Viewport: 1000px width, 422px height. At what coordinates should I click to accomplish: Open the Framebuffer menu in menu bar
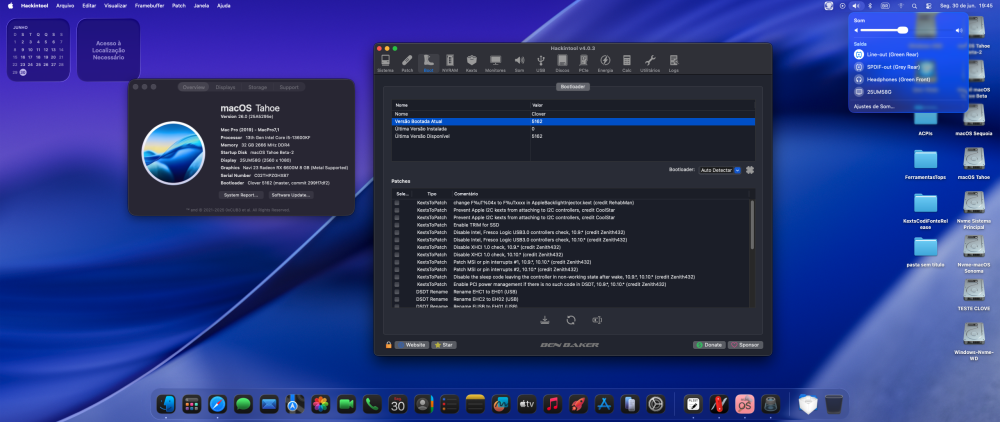pos(150,5)
